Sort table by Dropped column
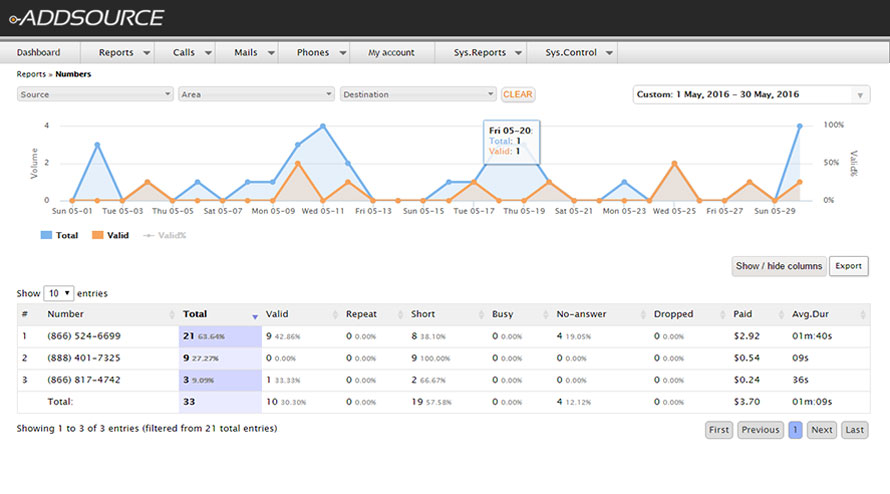Image resolution: width=890 pixels, height=494 pixels. click(689, 314)
